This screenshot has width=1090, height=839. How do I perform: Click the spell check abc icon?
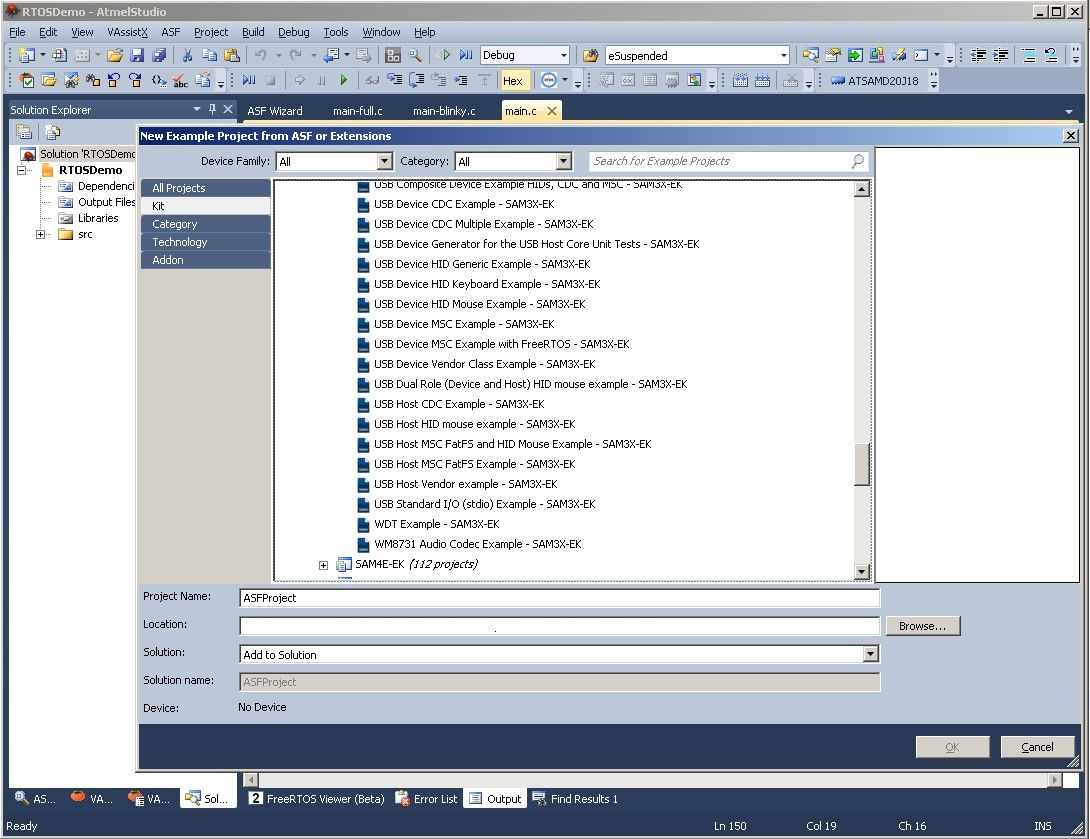tap(180, 81)
